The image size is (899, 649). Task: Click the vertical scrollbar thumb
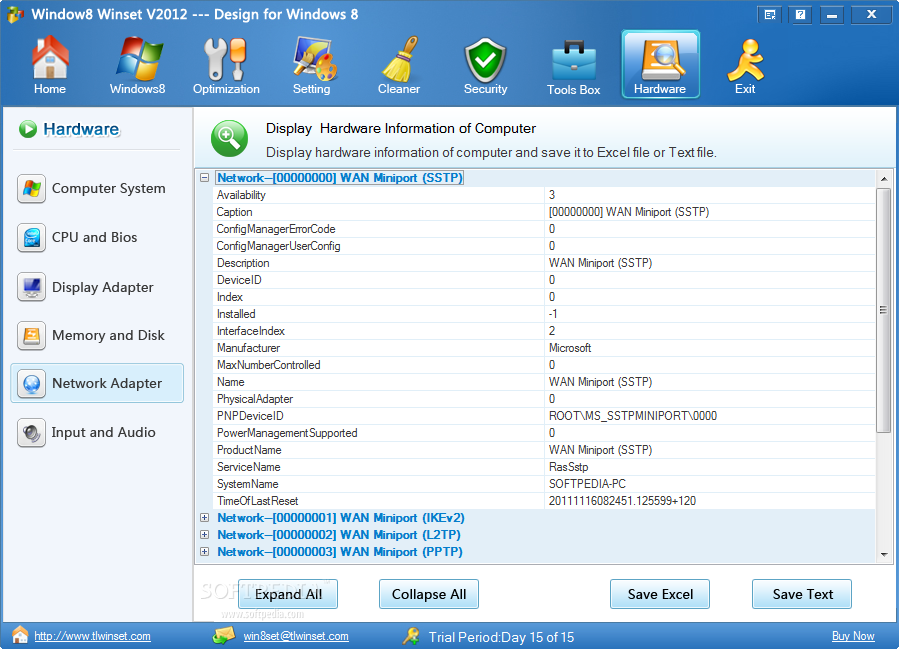pyautogui.click(x=884, y=310)
